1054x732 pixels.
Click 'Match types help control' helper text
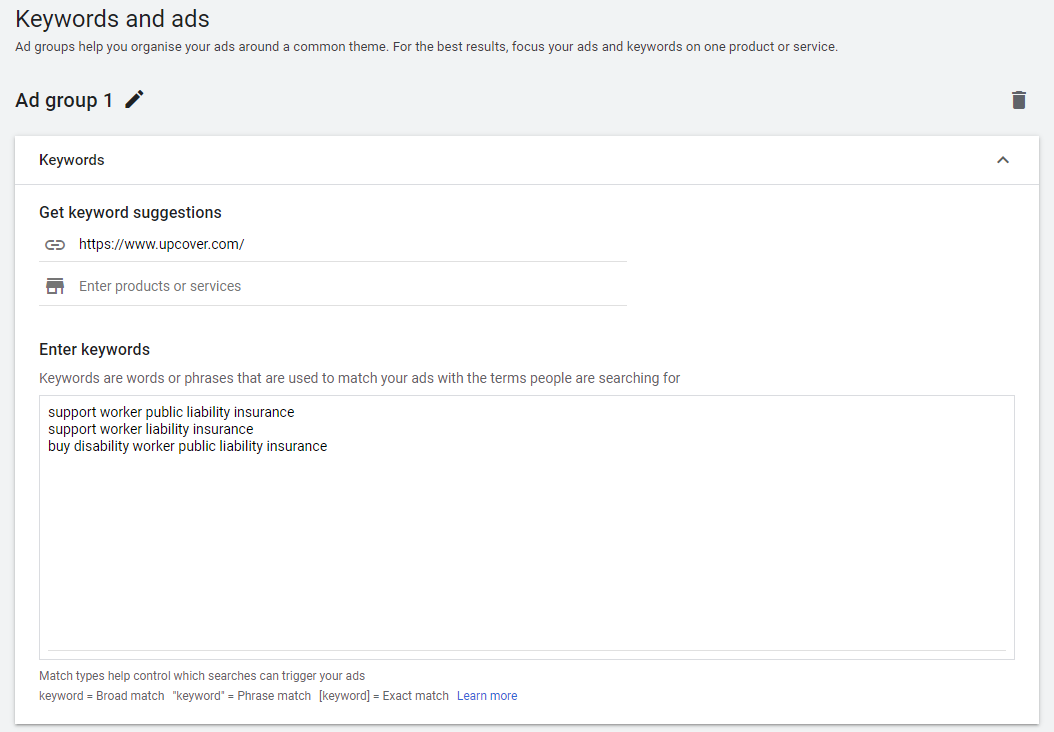tap(202, 676)
